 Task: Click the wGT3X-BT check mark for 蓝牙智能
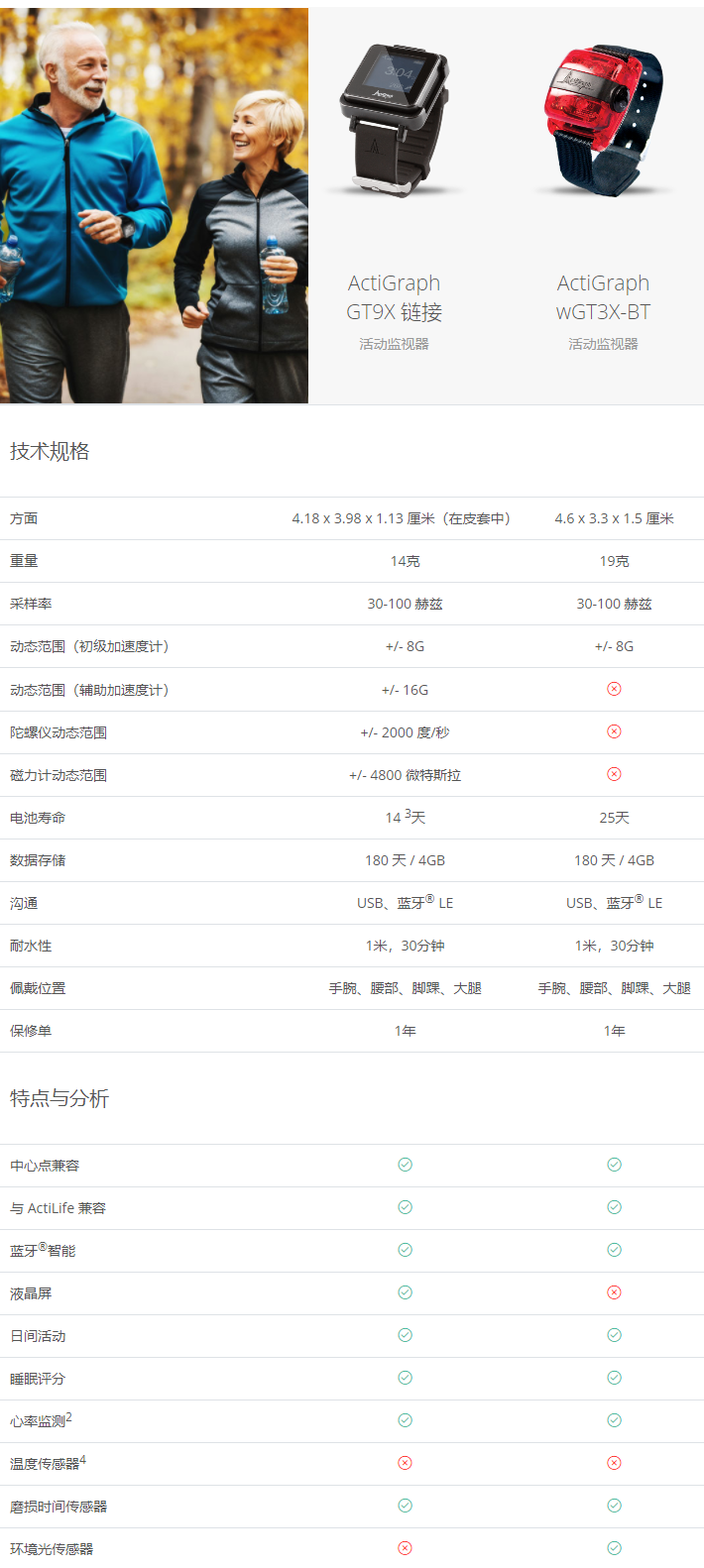tap(614, 1250)
